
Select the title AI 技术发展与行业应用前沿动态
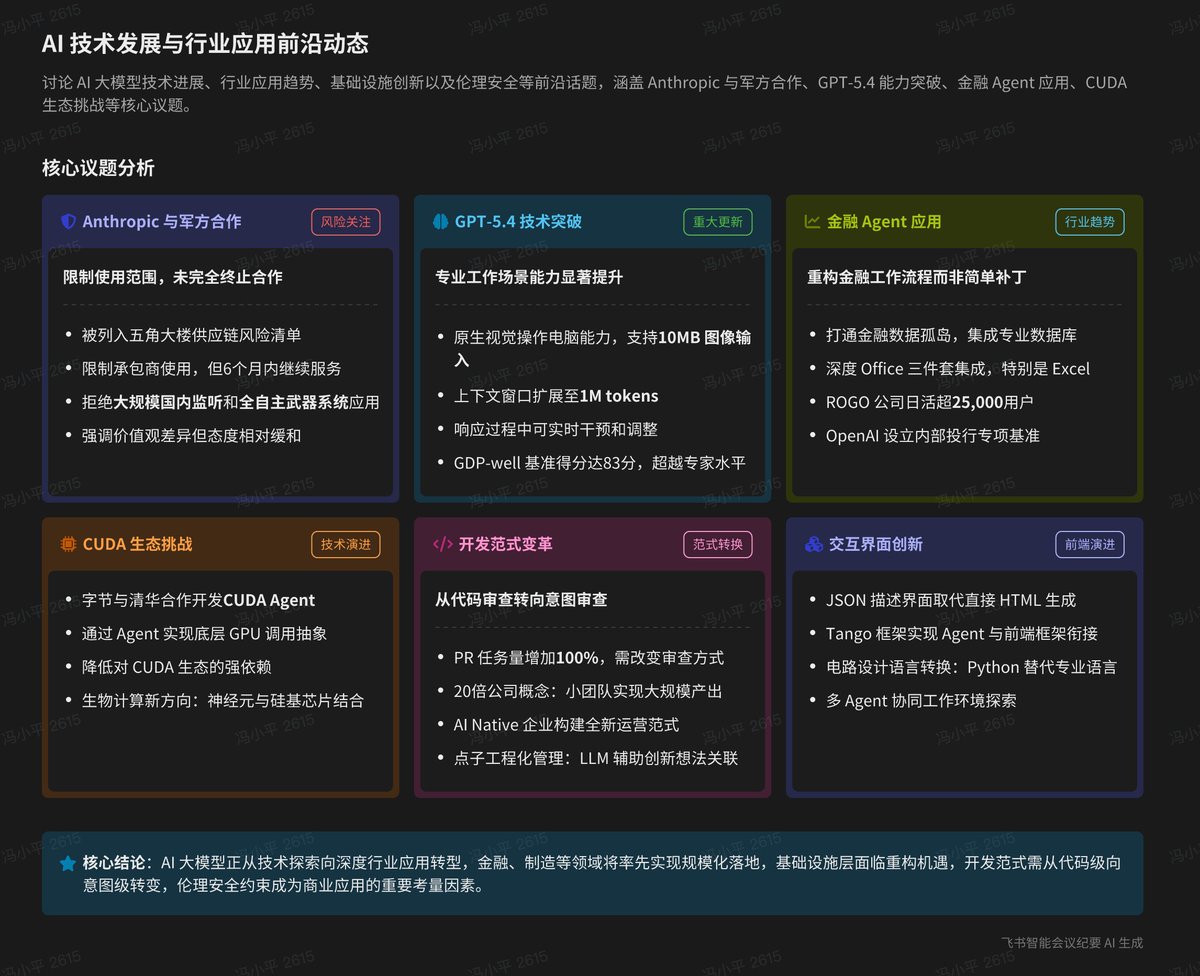(x=205, y=43)
